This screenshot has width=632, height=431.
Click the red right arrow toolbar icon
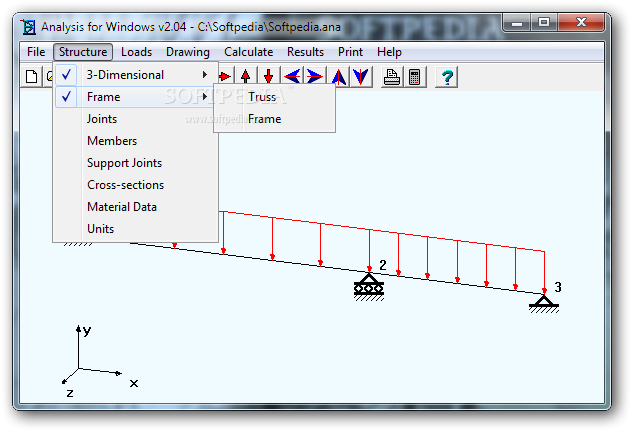tap(224, 76)
